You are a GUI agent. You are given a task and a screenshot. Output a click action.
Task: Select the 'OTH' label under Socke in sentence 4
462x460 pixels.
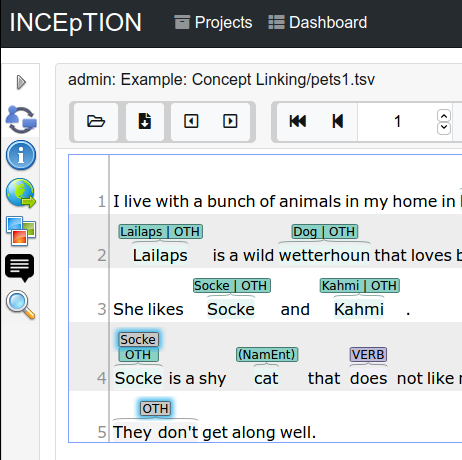138,355
